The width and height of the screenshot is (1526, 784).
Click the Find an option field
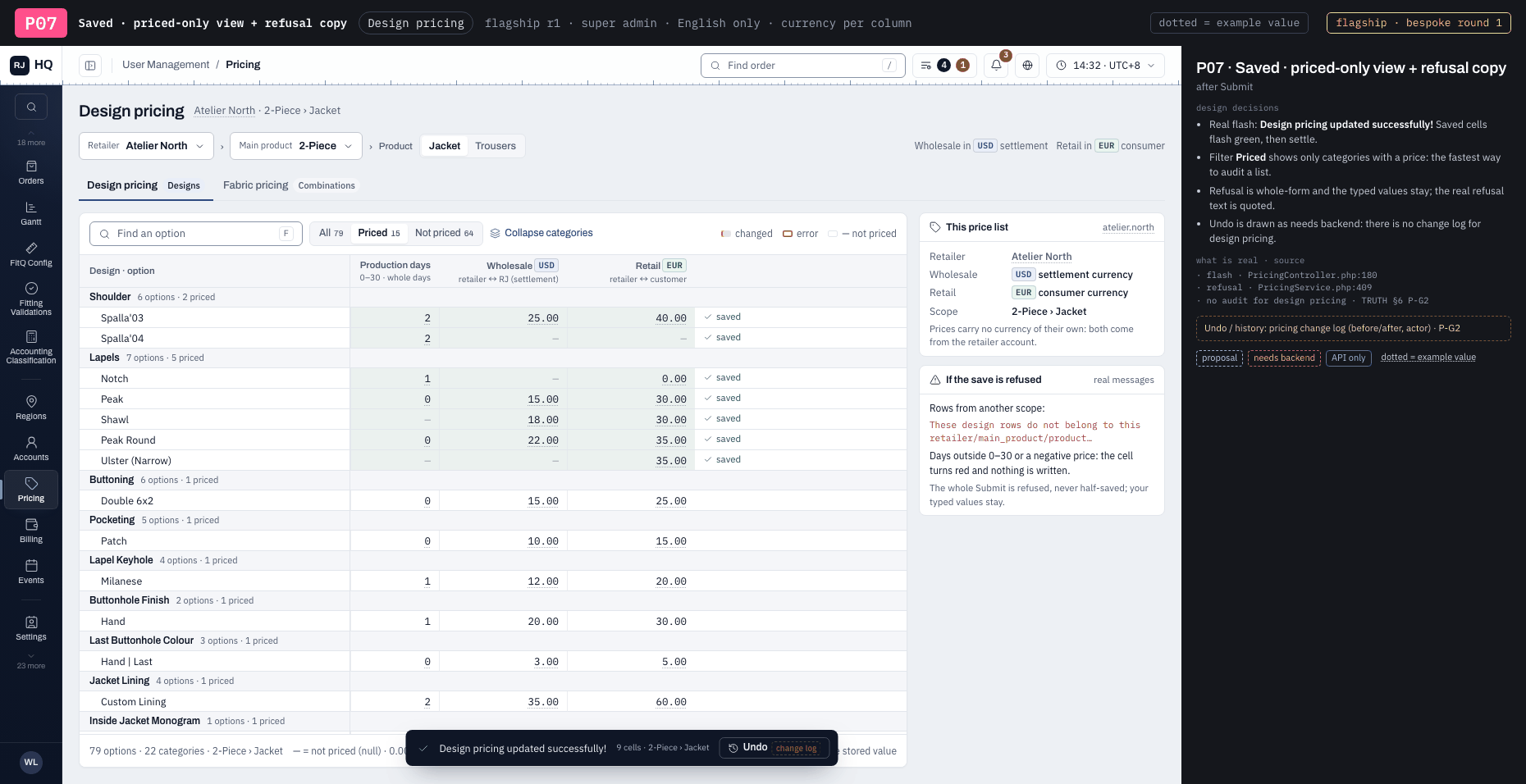[196, 234]
